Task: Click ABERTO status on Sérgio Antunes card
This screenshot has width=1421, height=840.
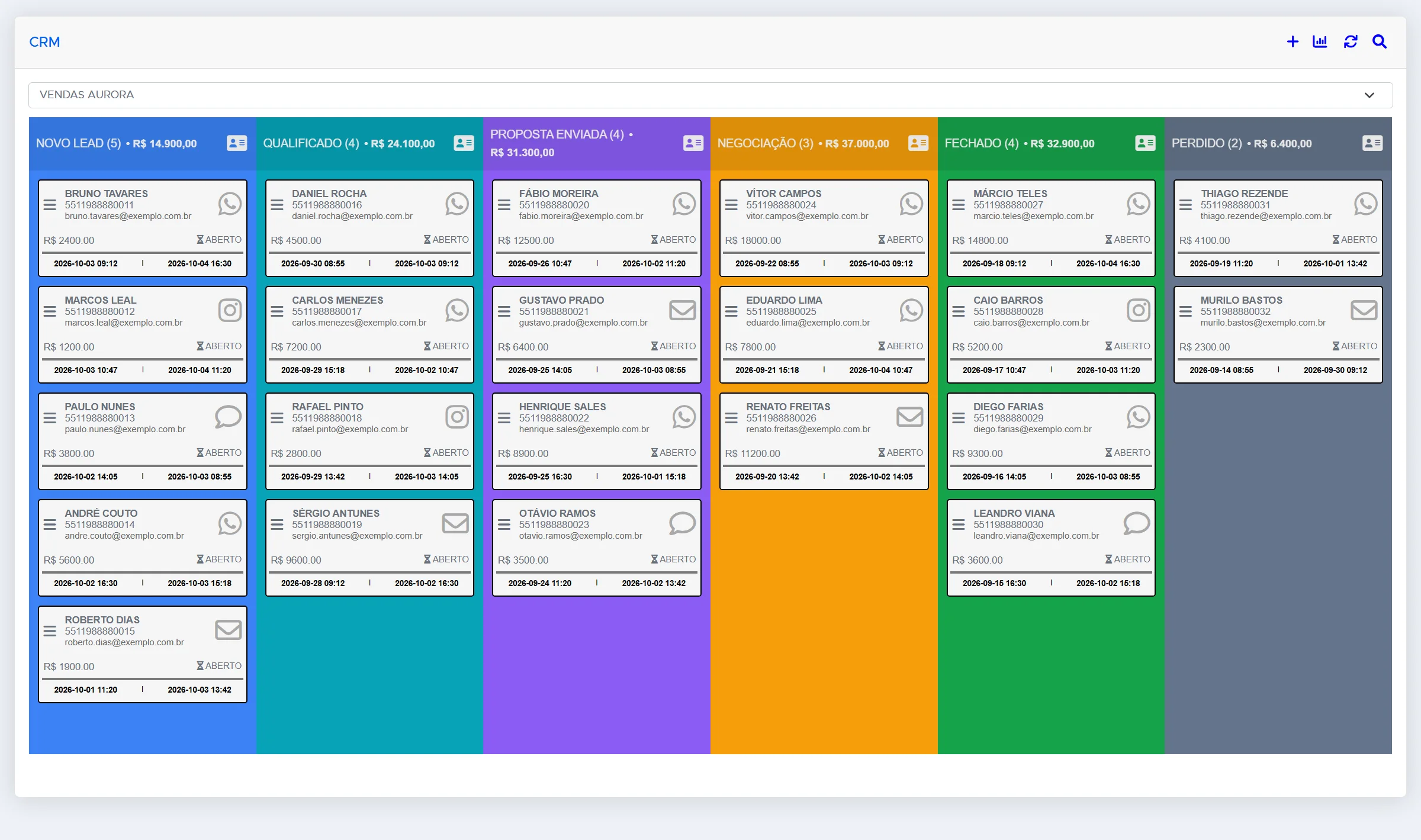Action: coord(446,559)
